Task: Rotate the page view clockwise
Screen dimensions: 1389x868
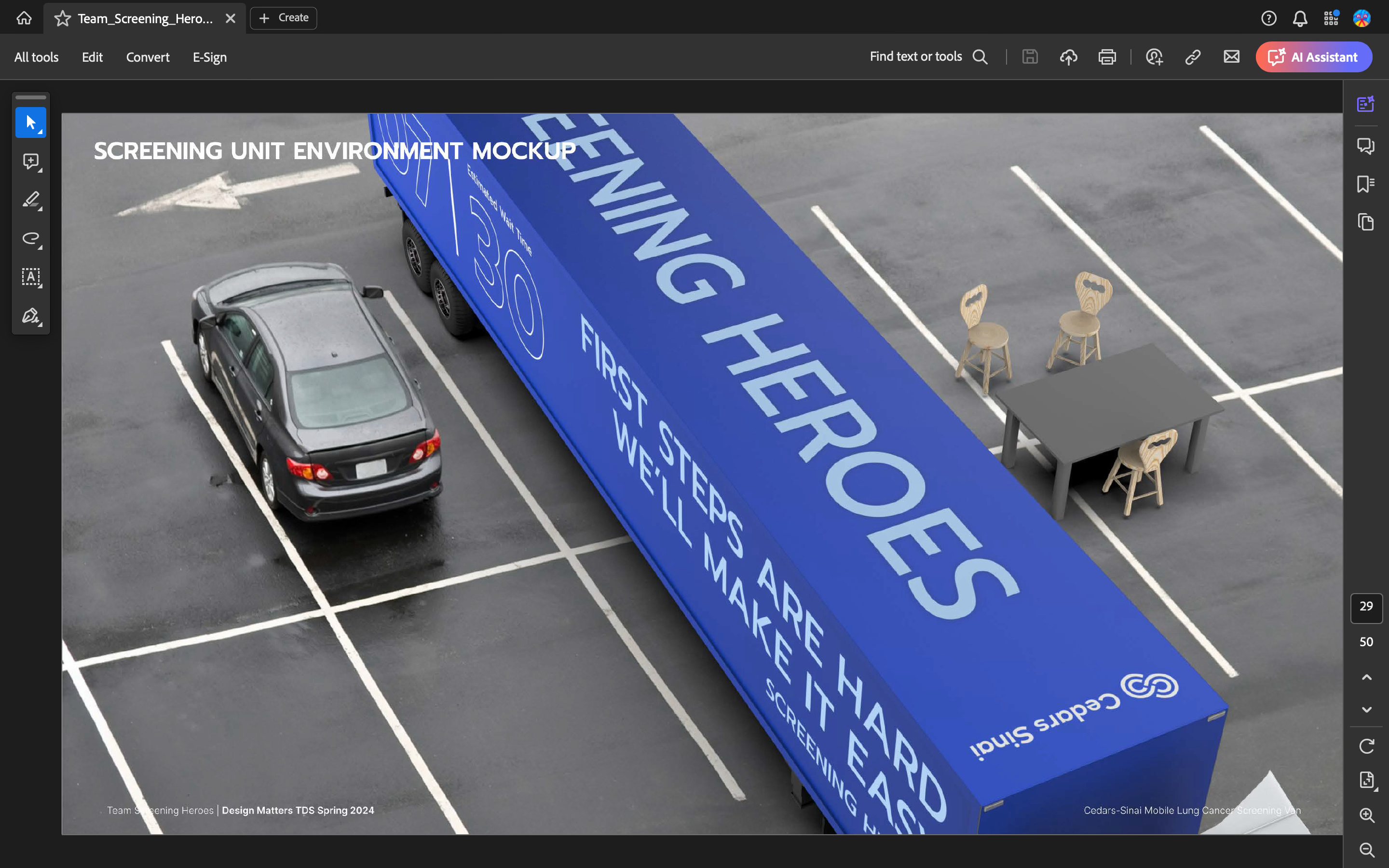Action: coord(1367,746)
